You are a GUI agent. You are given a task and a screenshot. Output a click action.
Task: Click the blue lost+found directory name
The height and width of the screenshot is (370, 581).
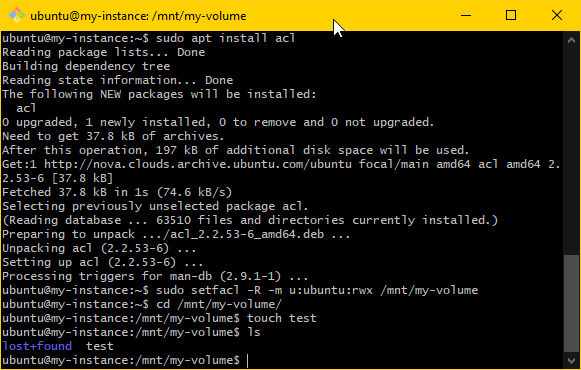click(37, 346)
